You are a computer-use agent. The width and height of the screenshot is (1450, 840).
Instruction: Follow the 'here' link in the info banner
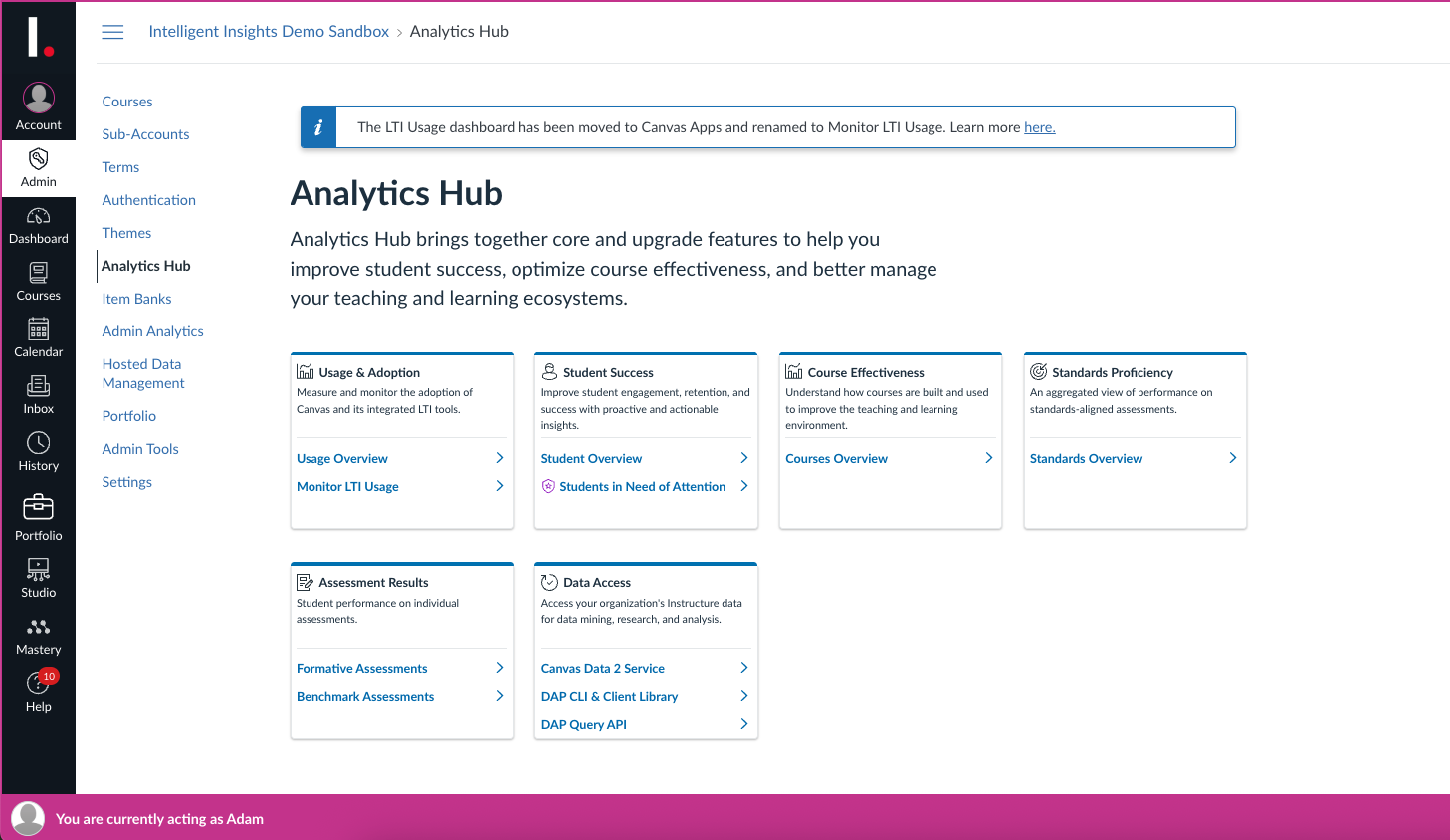point(1040,127)
